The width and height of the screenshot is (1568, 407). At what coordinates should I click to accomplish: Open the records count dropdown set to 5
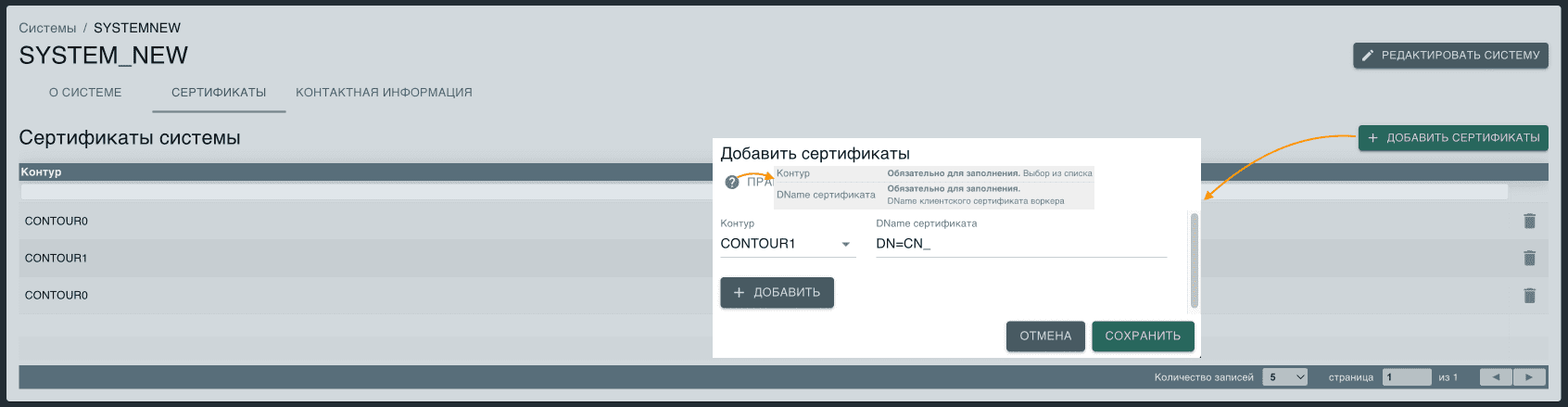[1286, 377]
